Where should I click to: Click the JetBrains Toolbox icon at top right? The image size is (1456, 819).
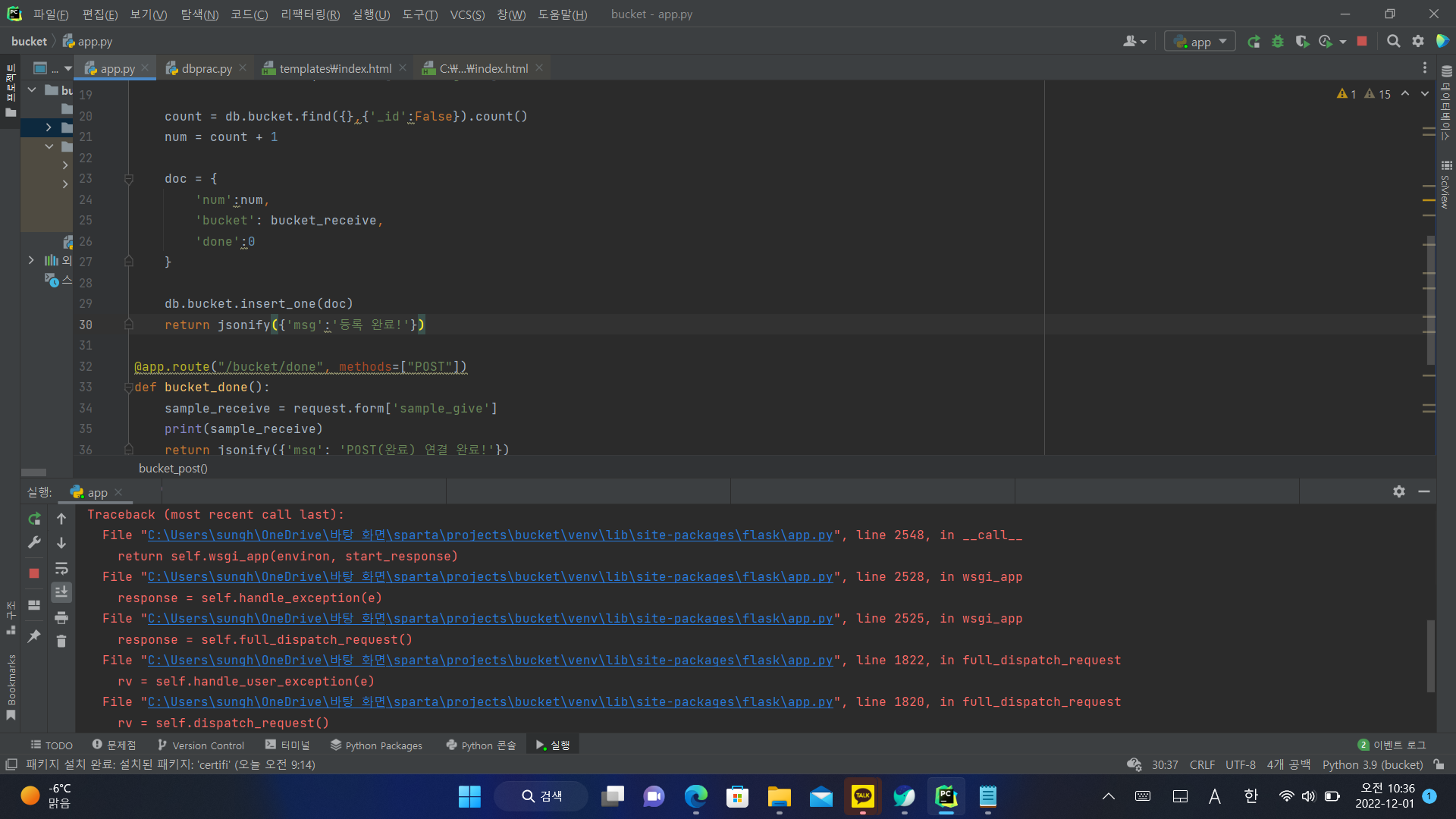(1442, 42)
